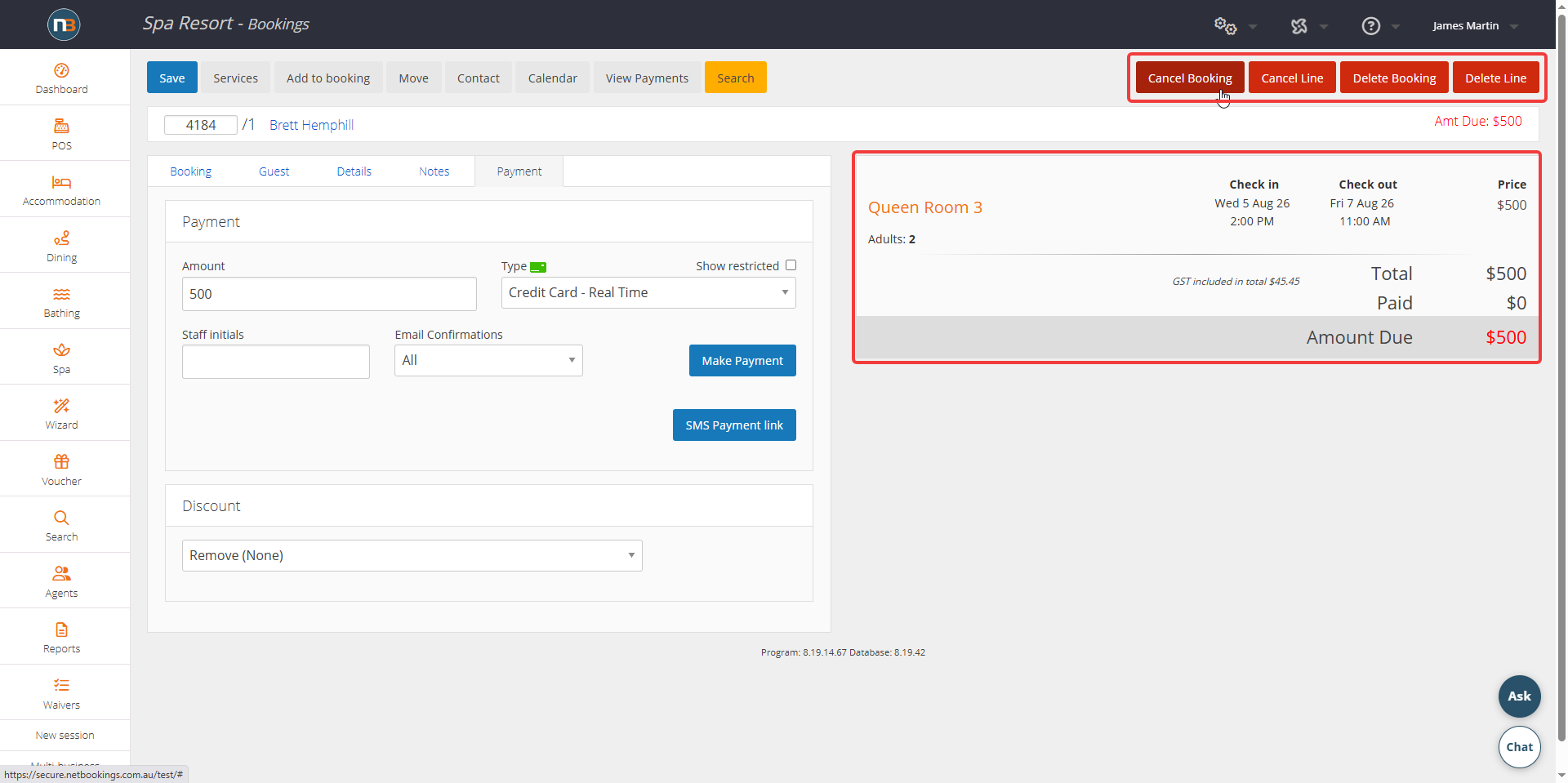Open the Services toolbar button
This screenshot has width=1568, height=783.
235,78
